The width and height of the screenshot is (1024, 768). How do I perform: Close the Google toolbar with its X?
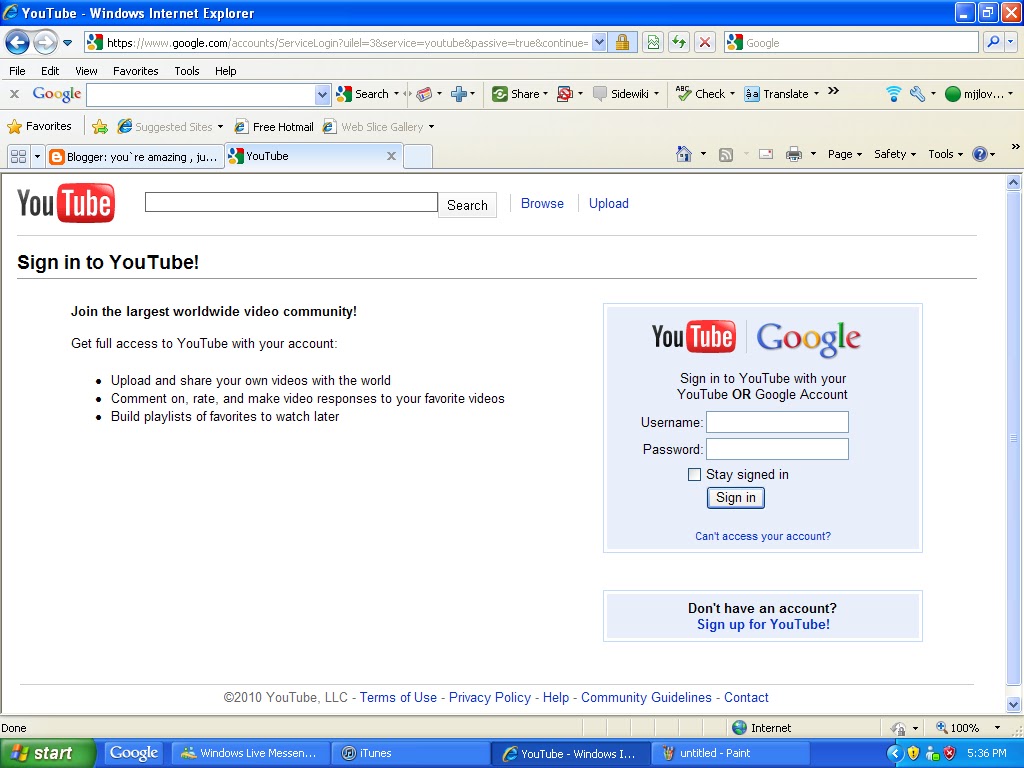[x=14, y=94]
